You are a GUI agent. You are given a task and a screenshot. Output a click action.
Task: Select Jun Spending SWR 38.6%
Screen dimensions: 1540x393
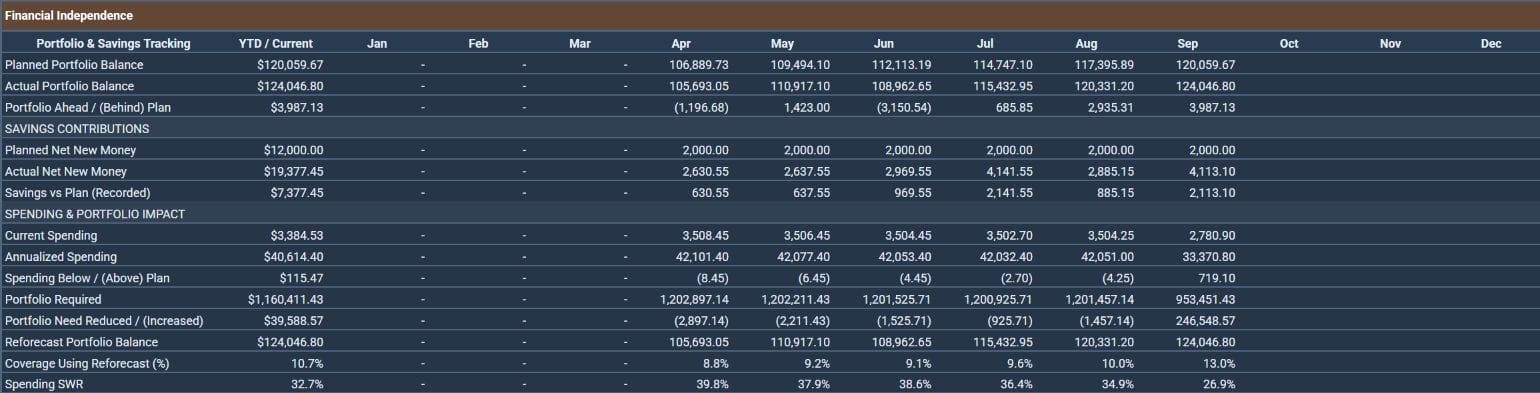915,384
